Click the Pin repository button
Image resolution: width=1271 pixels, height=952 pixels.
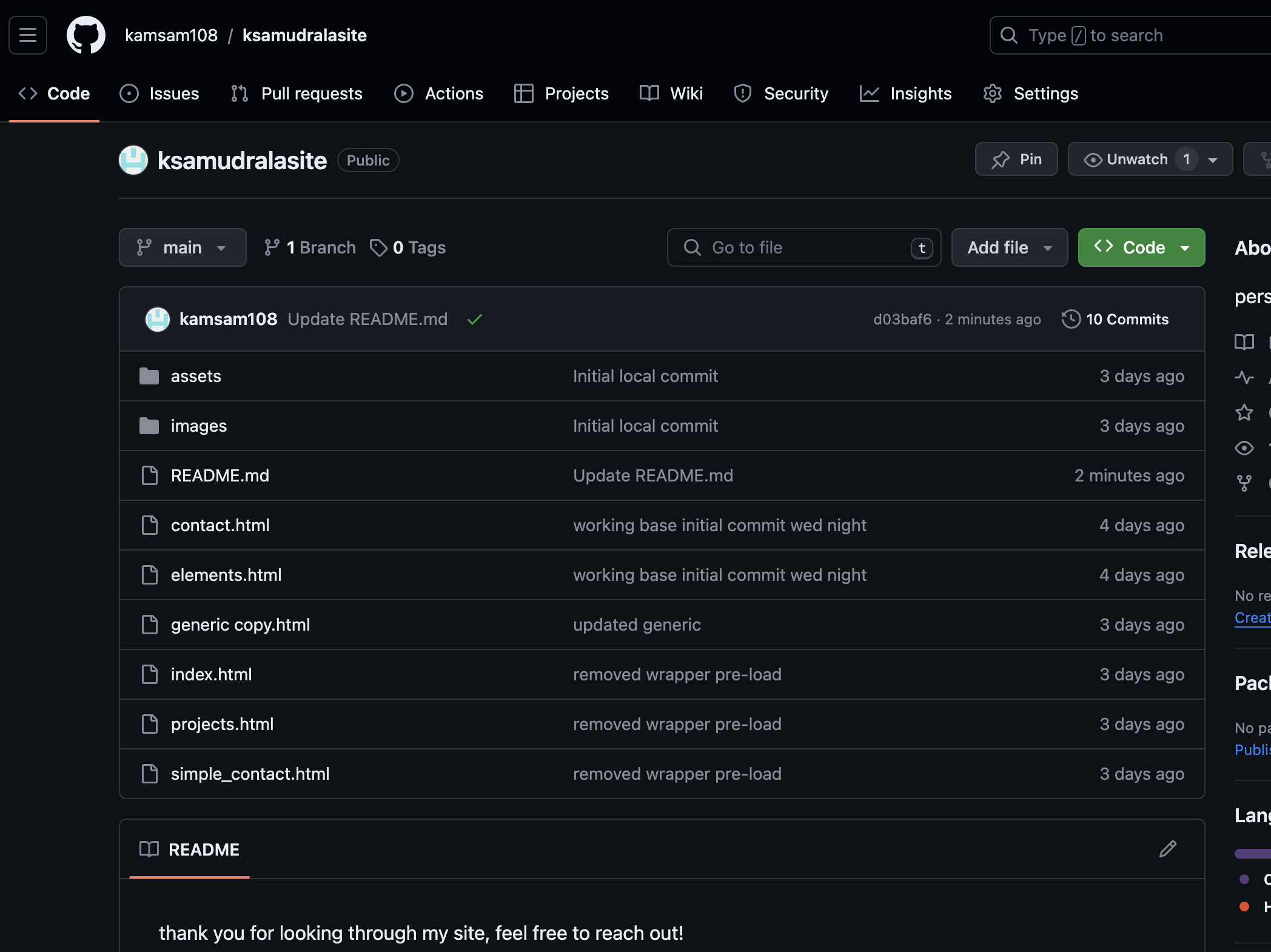1016,159
